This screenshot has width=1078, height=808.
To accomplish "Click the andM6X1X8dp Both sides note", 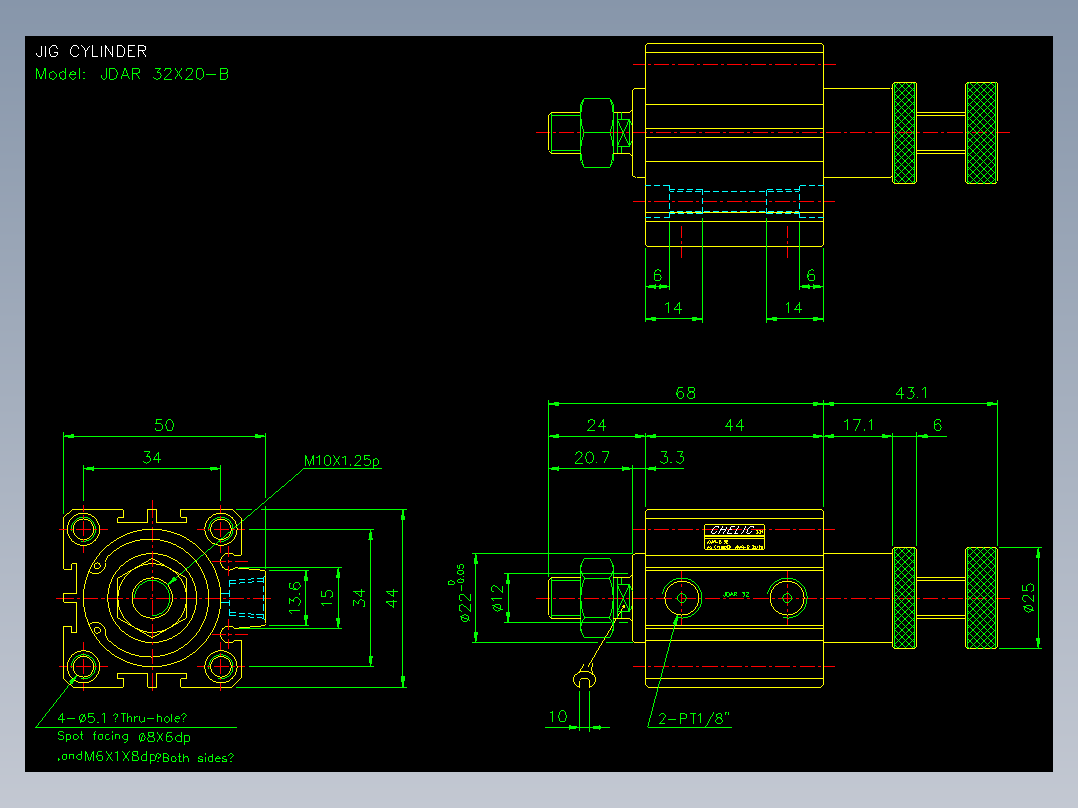I will tap(145, 757).
